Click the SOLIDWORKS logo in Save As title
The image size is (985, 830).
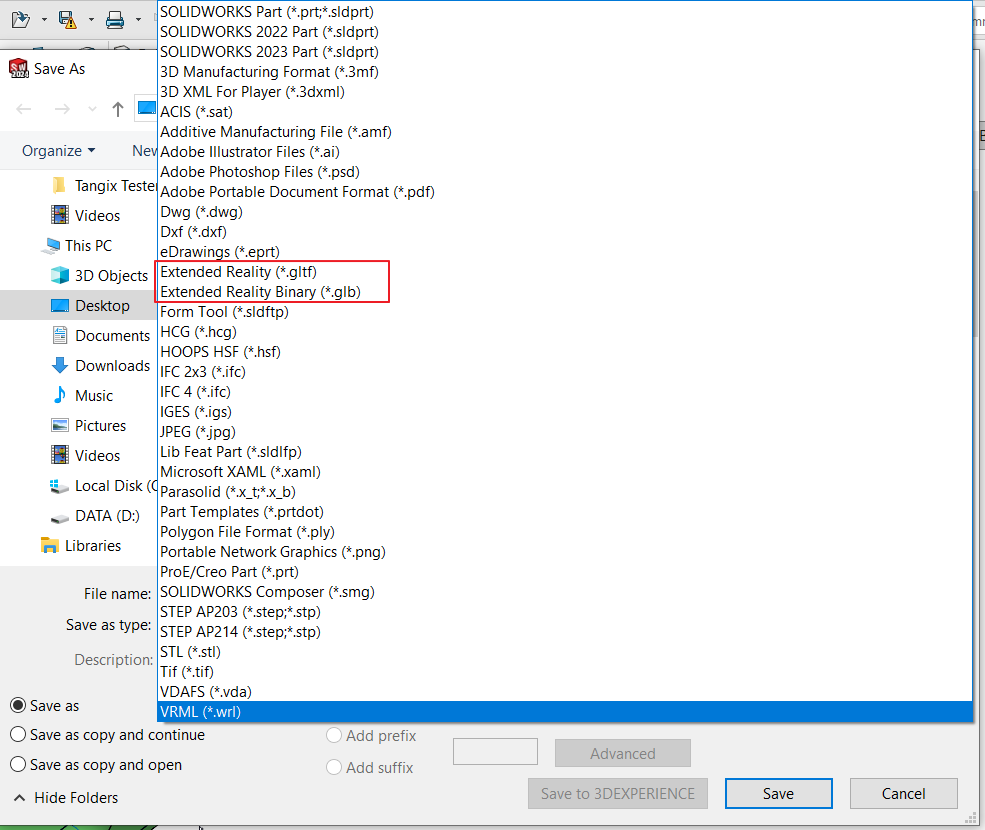point(19,68)
